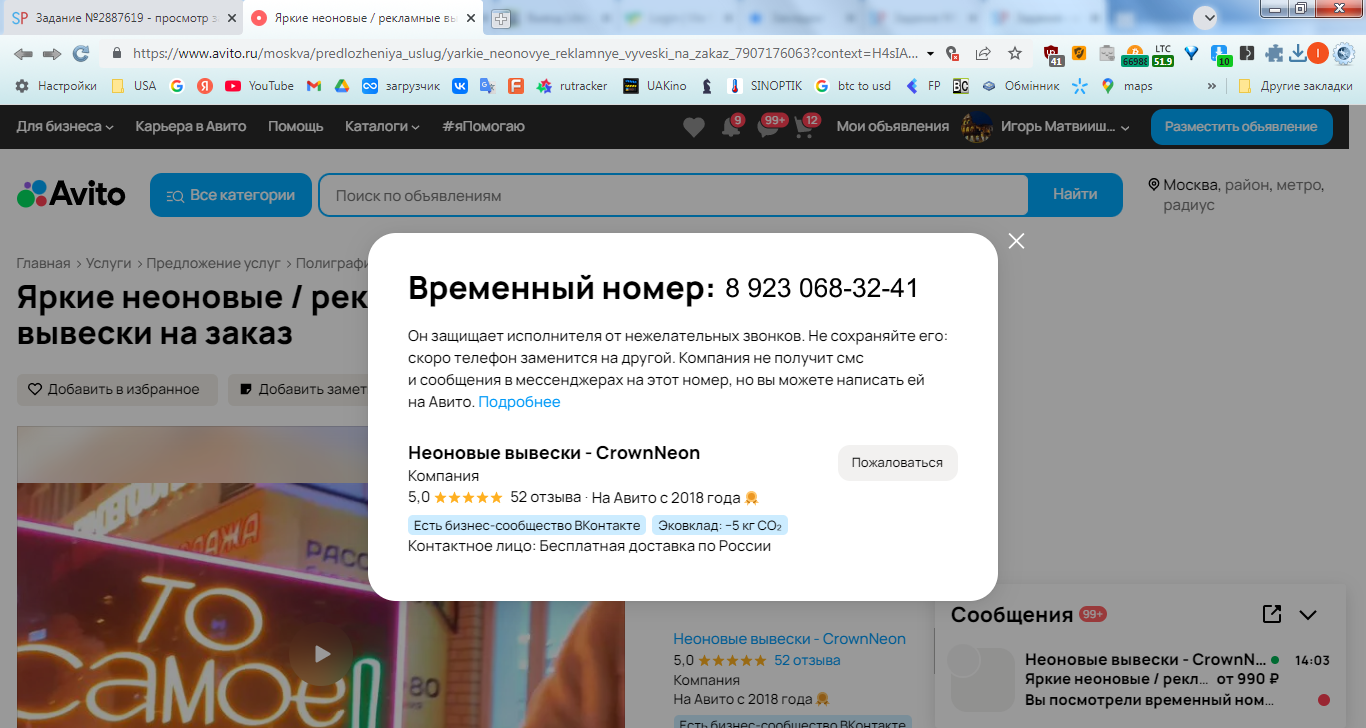Open rutracker bookmark
The image size is (1366, 728).
tap(572, 86)
